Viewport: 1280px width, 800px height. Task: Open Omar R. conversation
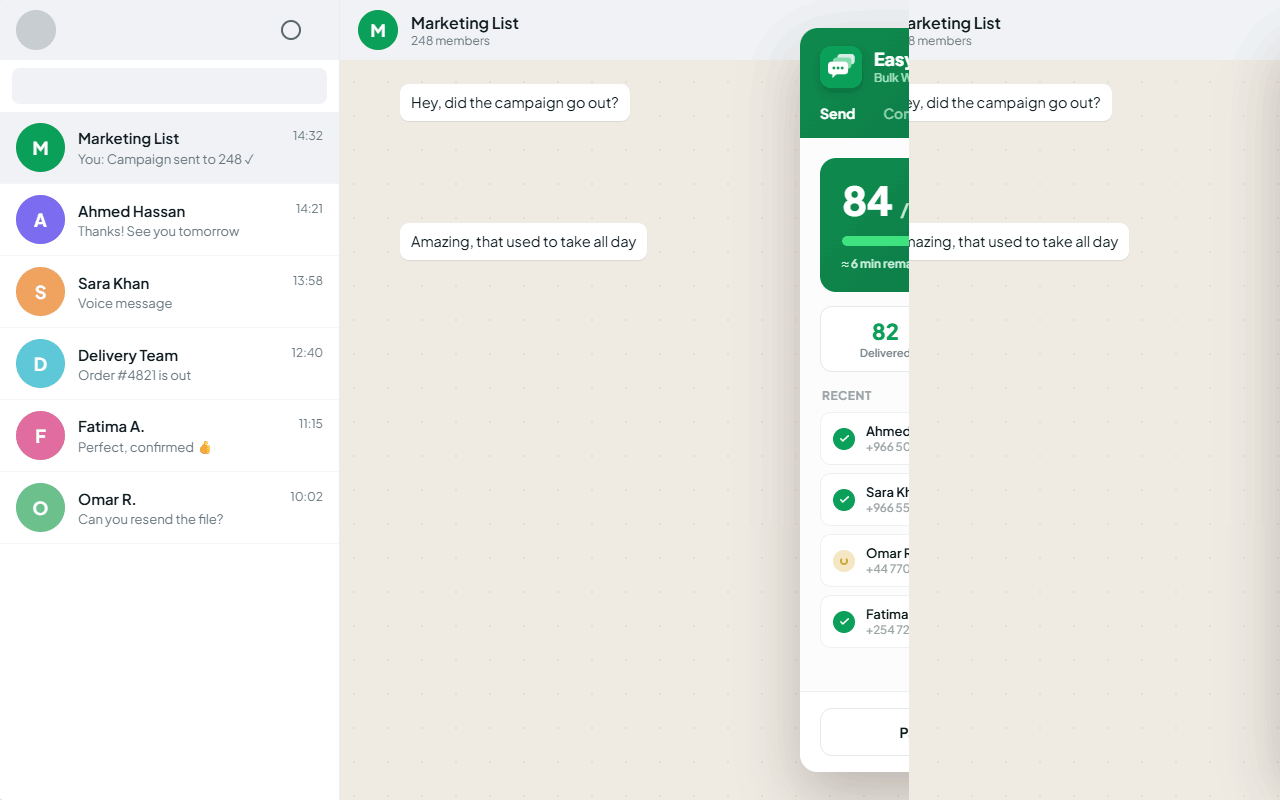click(x=169, y=508)
